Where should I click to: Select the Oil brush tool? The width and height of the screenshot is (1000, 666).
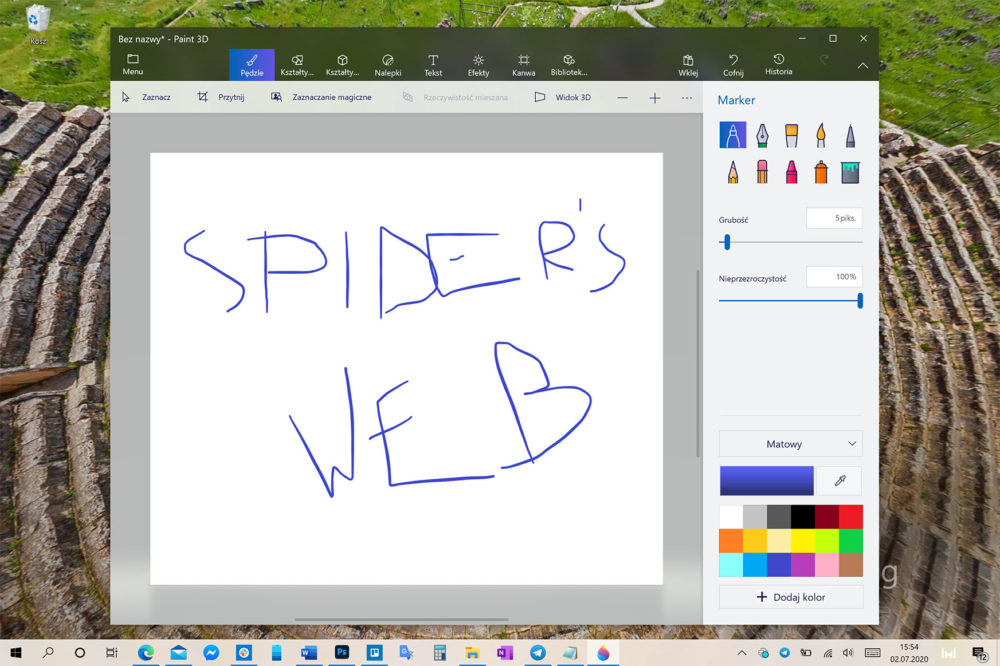tap(791, 135)
